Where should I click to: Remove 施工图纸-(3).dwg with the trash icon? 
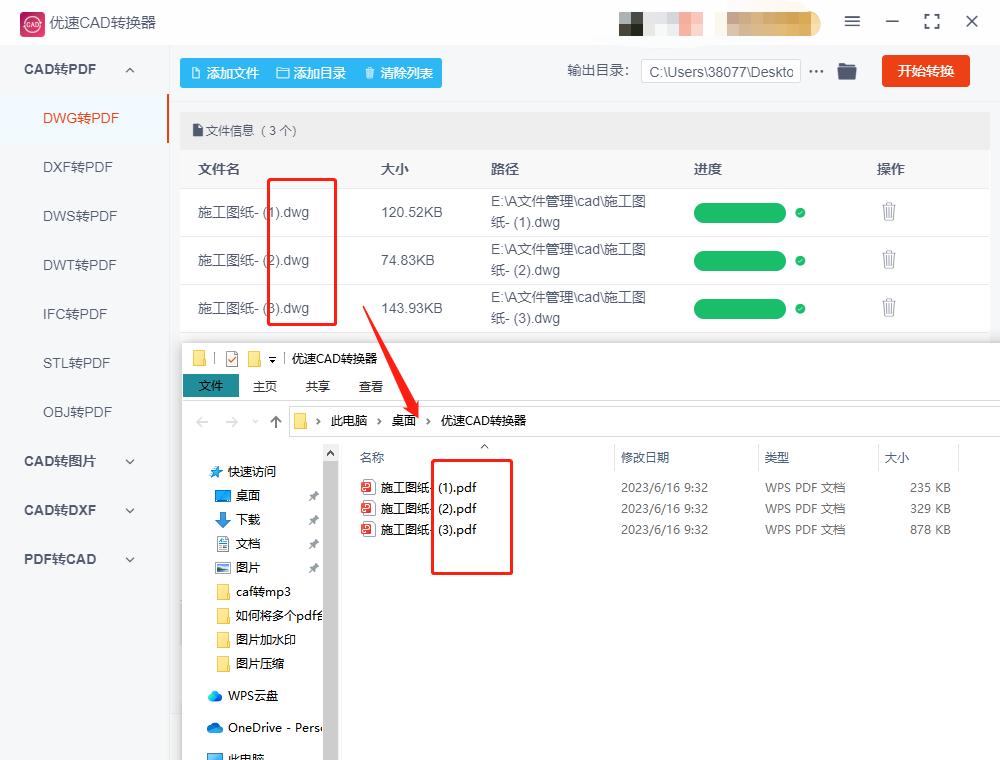[889, 308]
